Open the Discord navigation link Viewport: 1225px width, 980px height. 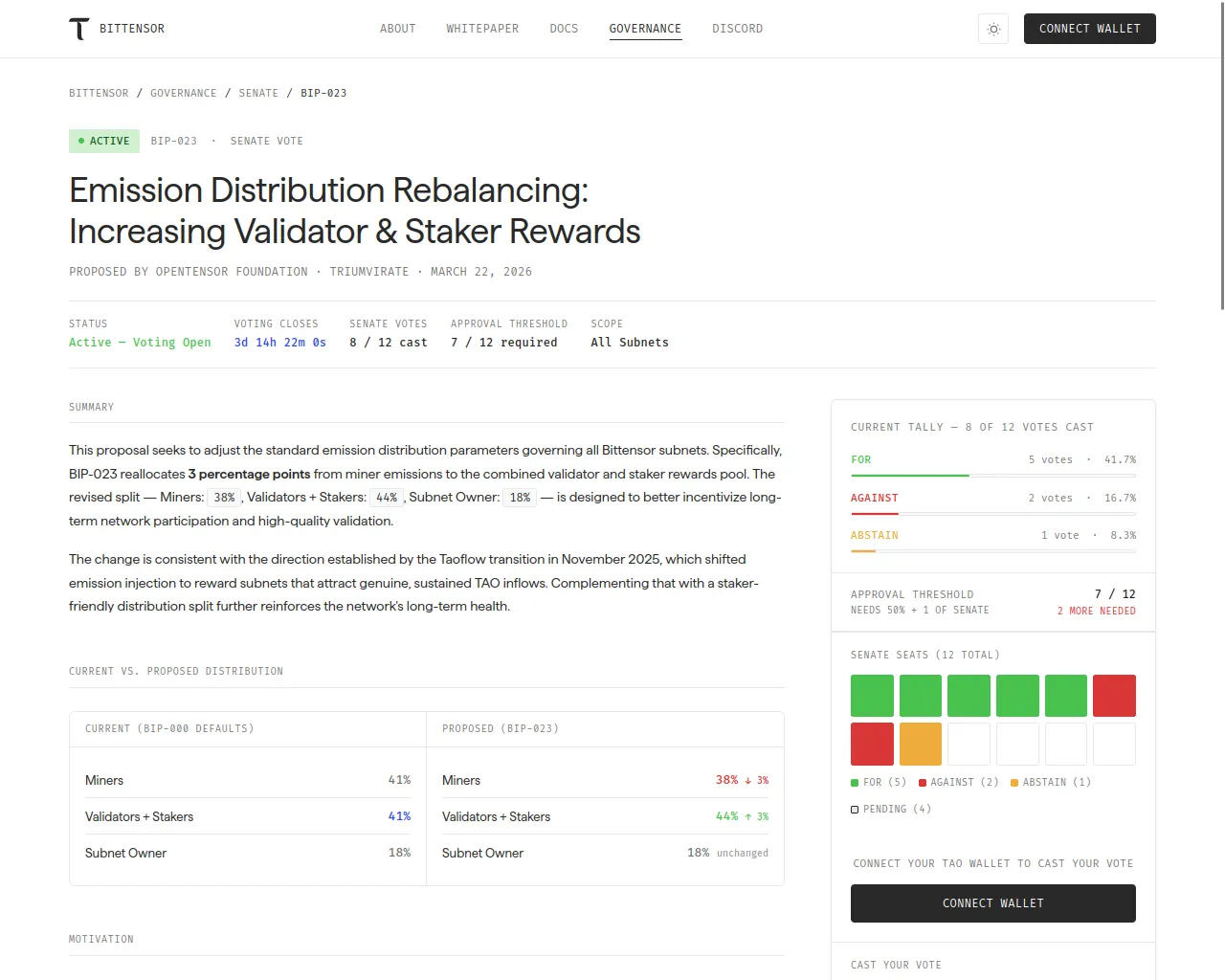click(737, 29)
